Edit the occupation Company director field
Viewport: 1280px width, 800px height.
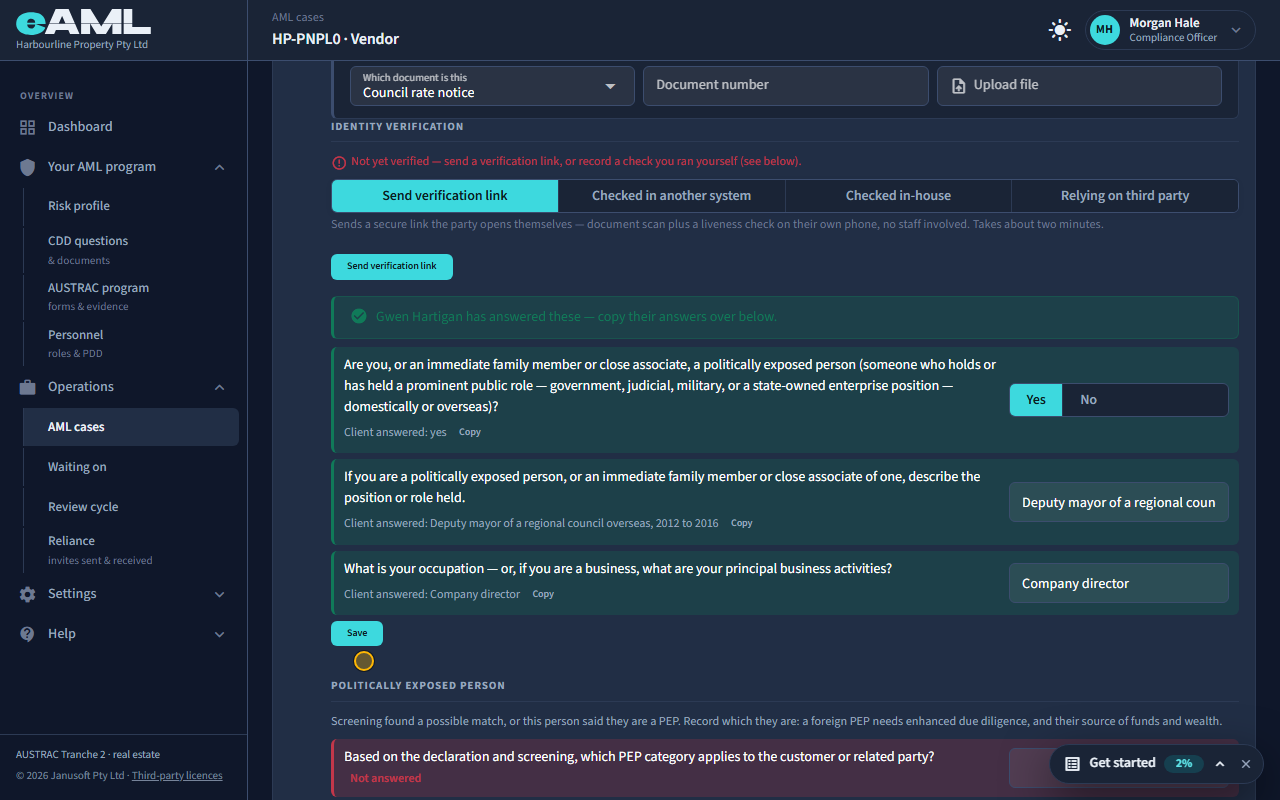point(1119,584)
